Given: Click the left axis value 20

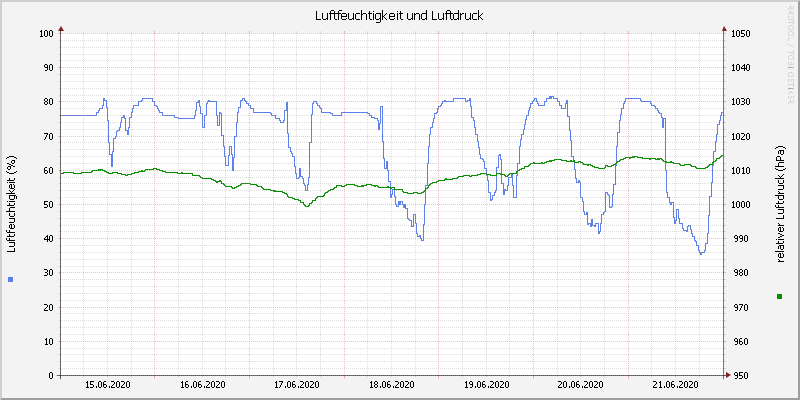Looking at the screenshot, I should click(48, 307).
